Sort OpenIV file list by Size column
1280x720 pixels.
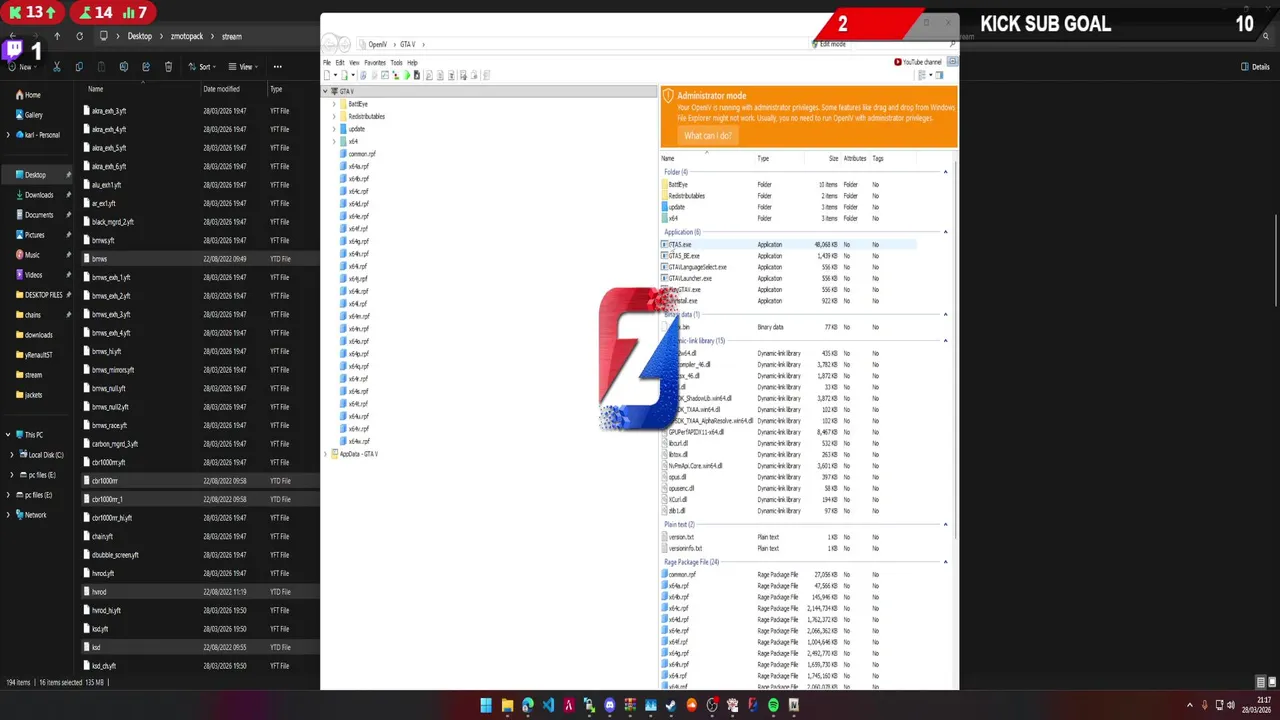tap(833, 158)
